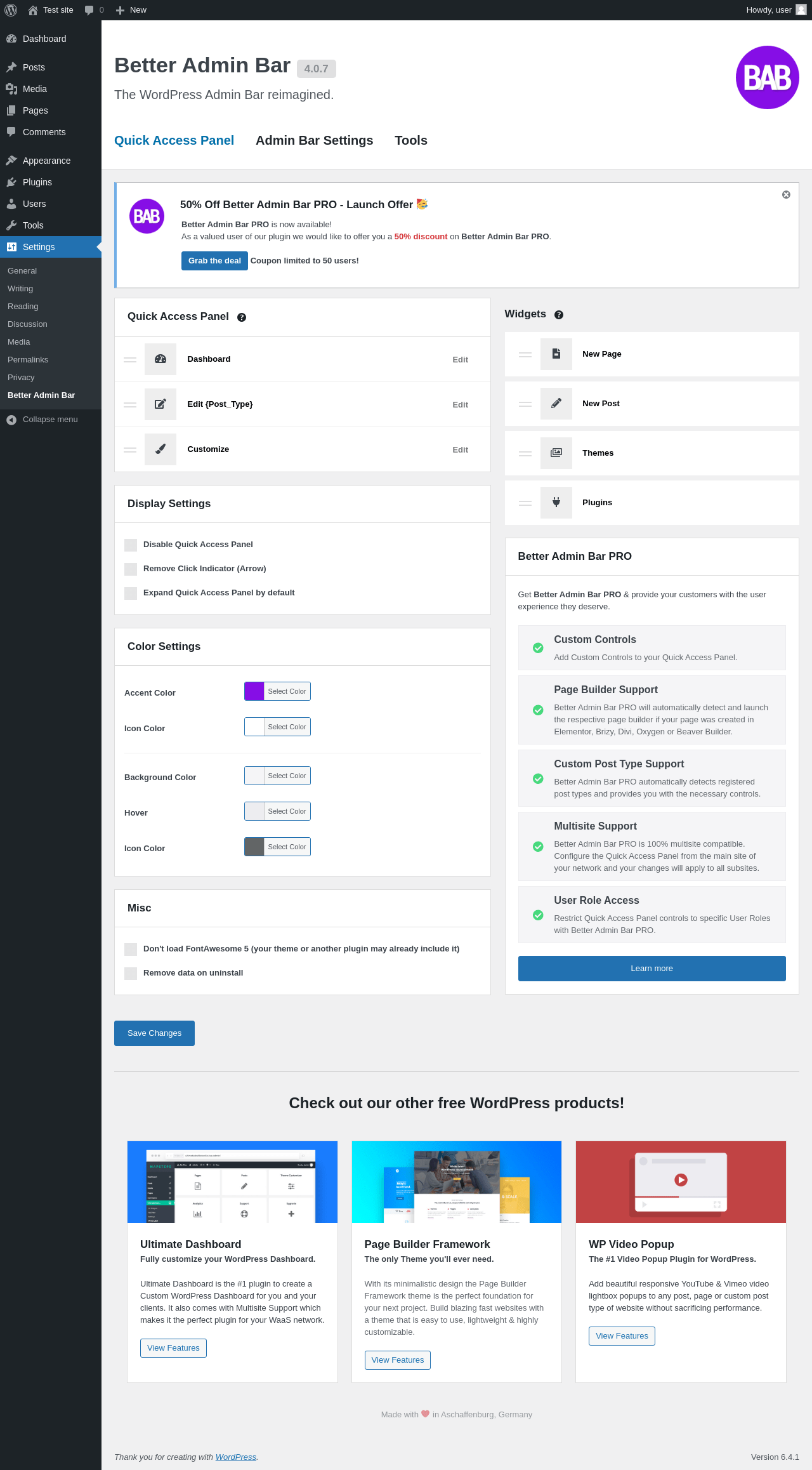Click the Learn more button

[x=652, y=969]
